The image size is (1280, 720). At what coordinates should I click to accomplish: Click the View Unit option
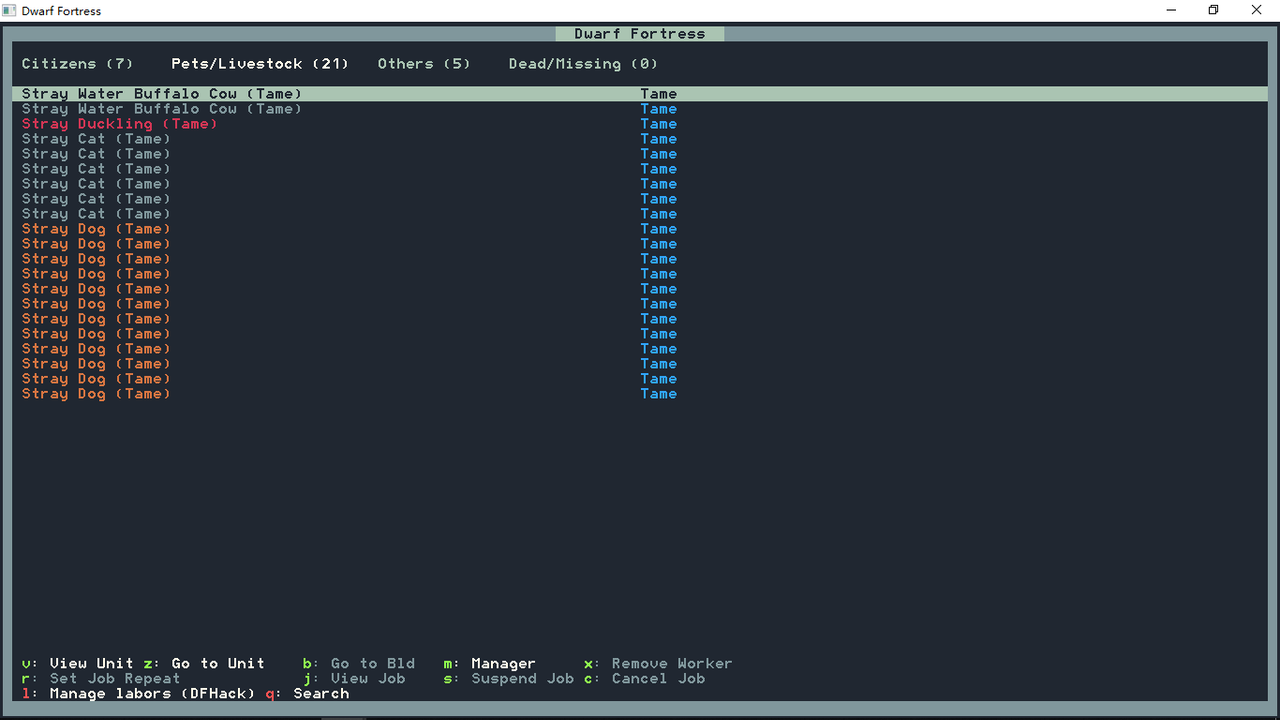coord(78,663)
